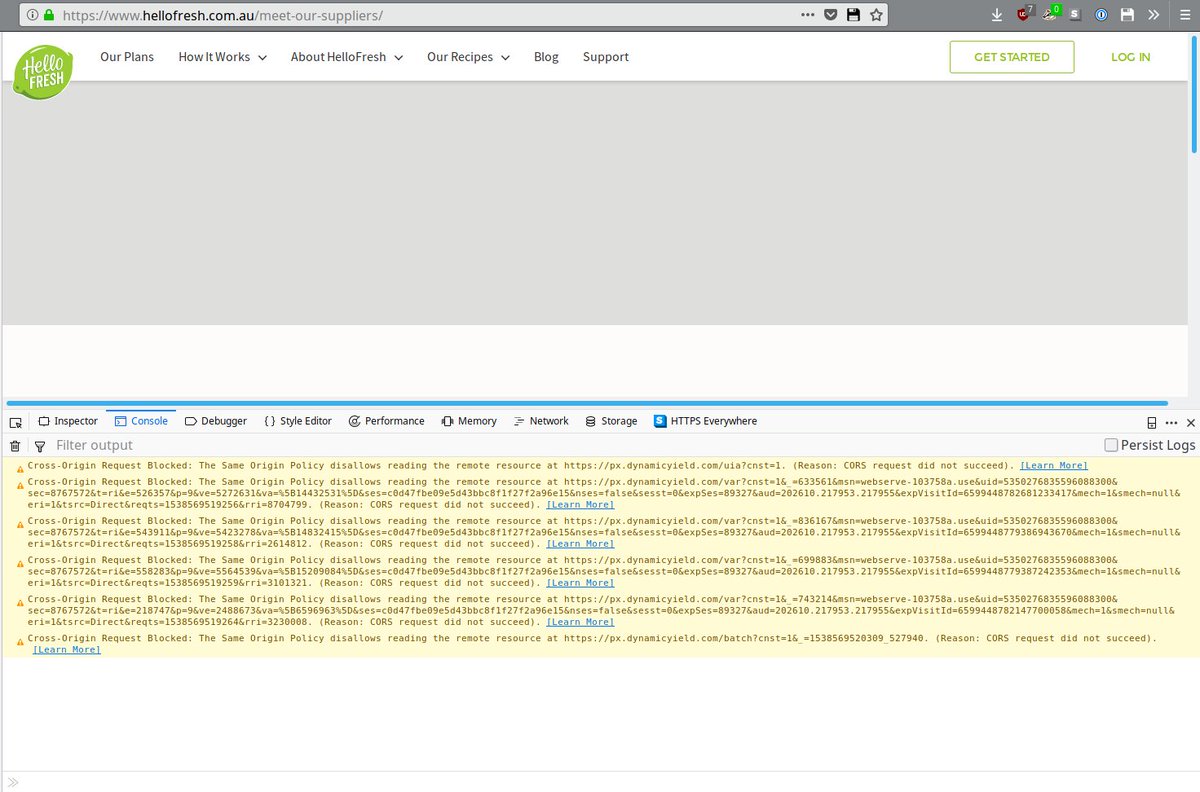
Task: Switch to the Debugger tab
Action: (216, 421)
